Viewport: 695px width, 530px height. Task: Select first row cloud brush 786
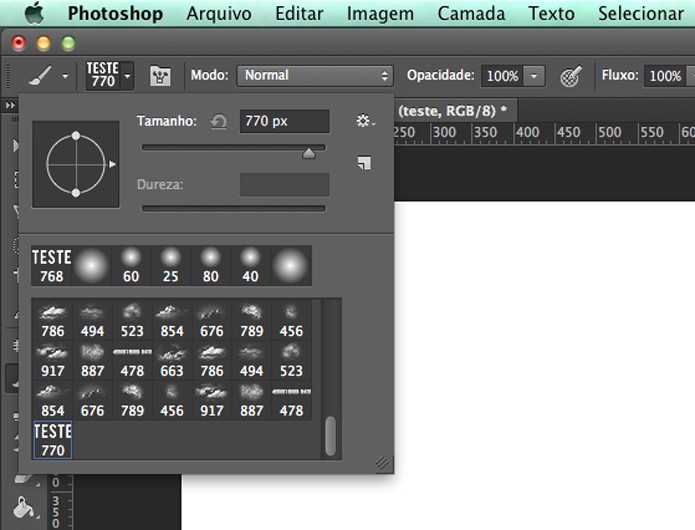(52, 320)
